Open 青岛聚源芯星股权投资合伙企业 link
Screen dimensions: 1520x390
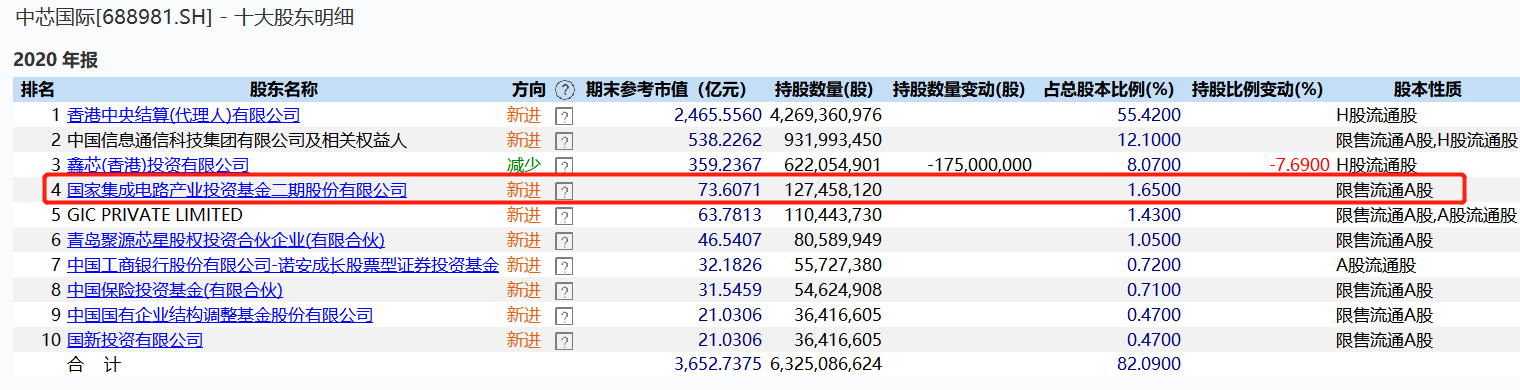tap(226, 240)
